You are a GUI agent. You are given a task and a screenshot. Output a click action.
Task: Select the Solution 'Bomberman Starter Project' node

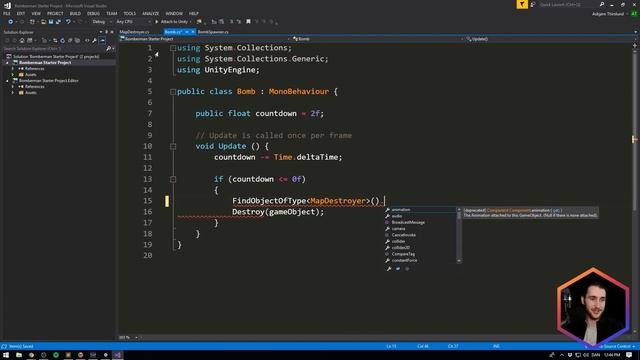[x=56, y=57]
